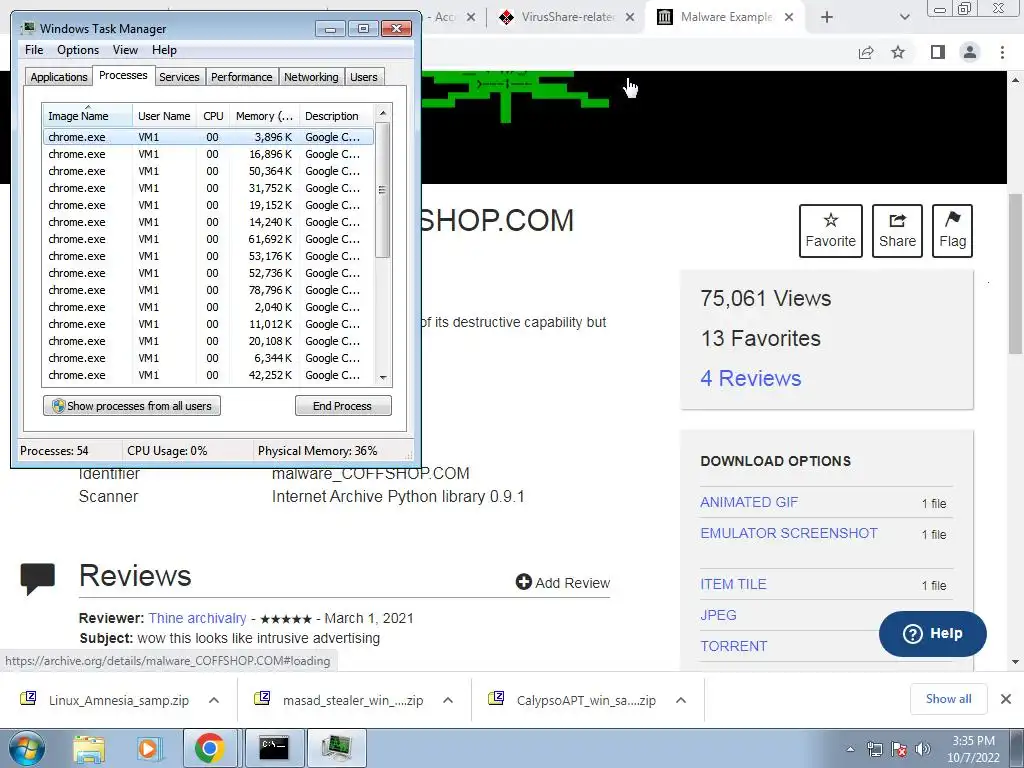Sort processes by Memory column
The height and width of the screenshot is (768, 1024).
[264, 116]
